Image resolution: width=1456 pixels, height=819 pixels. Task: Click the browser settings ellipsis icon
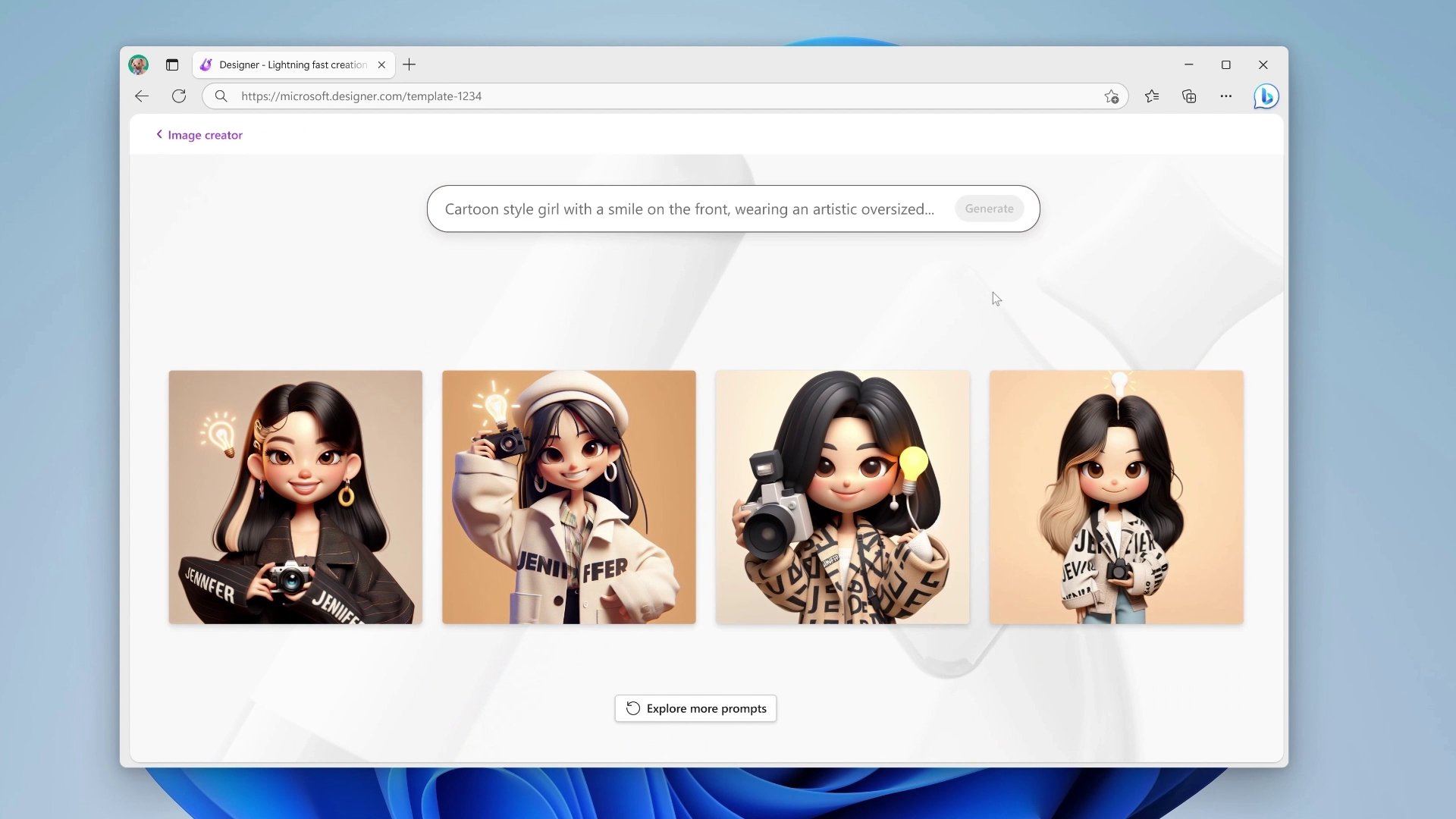click(x=1226, y=96)
